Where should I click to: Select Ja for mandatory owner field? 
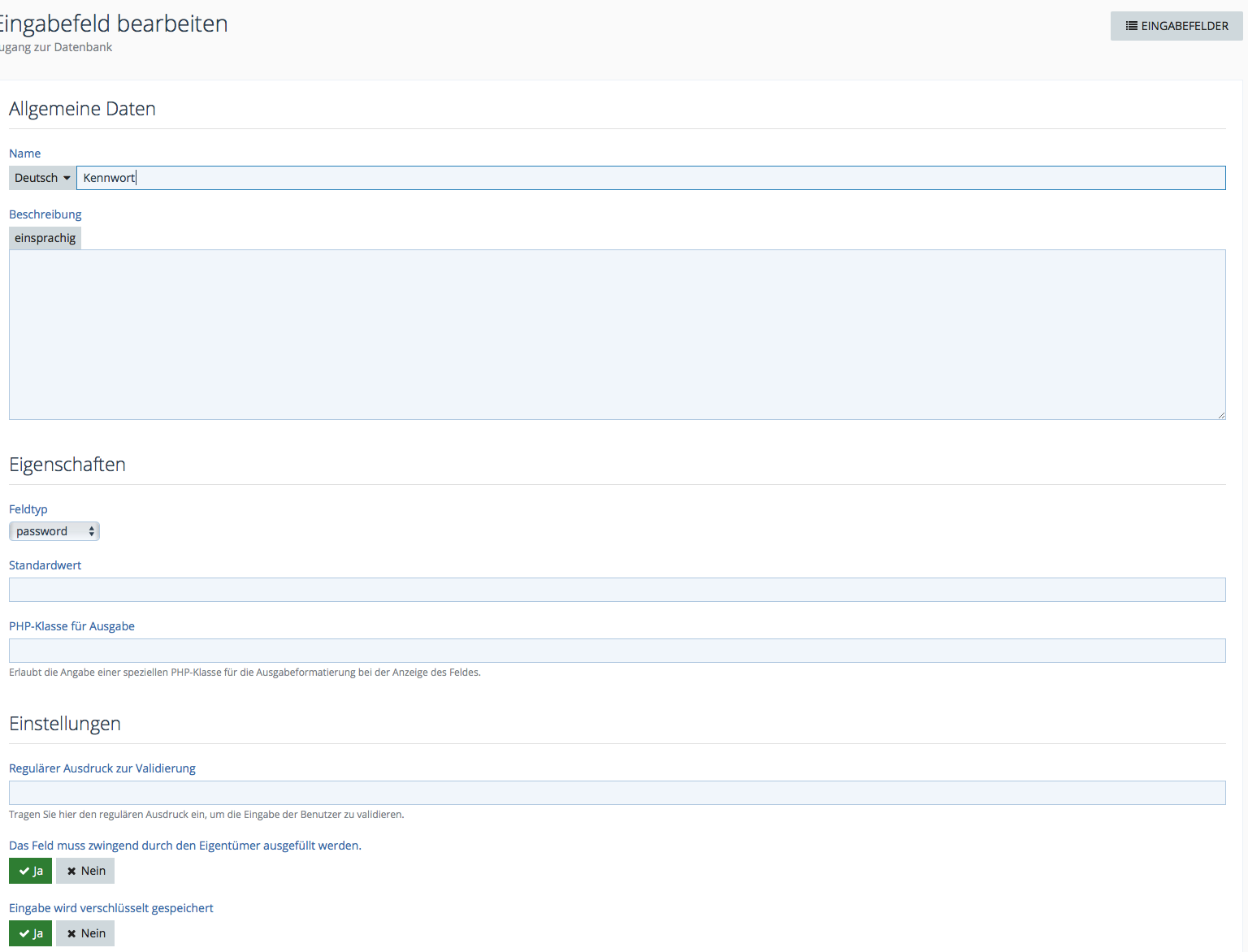(x=31, y=871)
